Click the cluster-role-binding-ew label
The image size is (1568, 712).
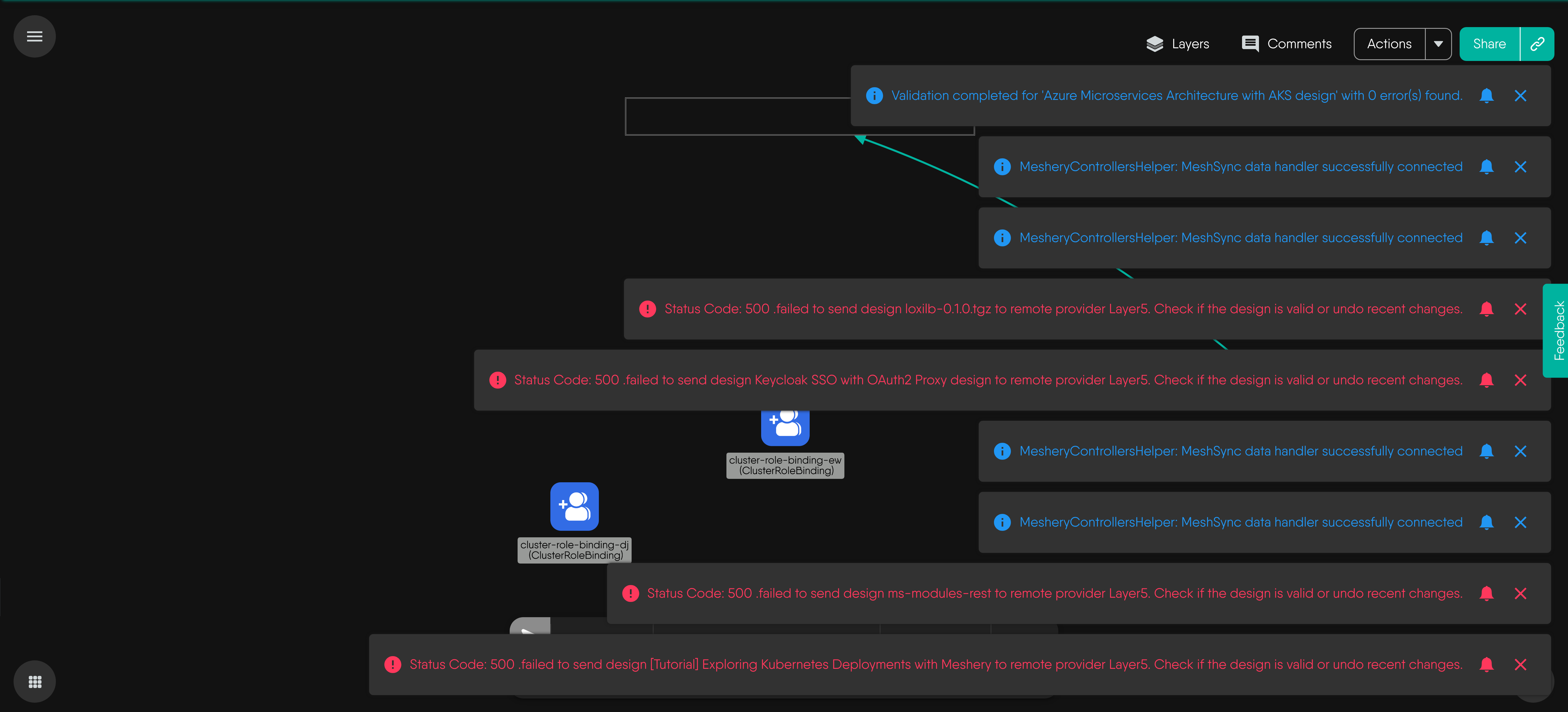coord(785,466)
